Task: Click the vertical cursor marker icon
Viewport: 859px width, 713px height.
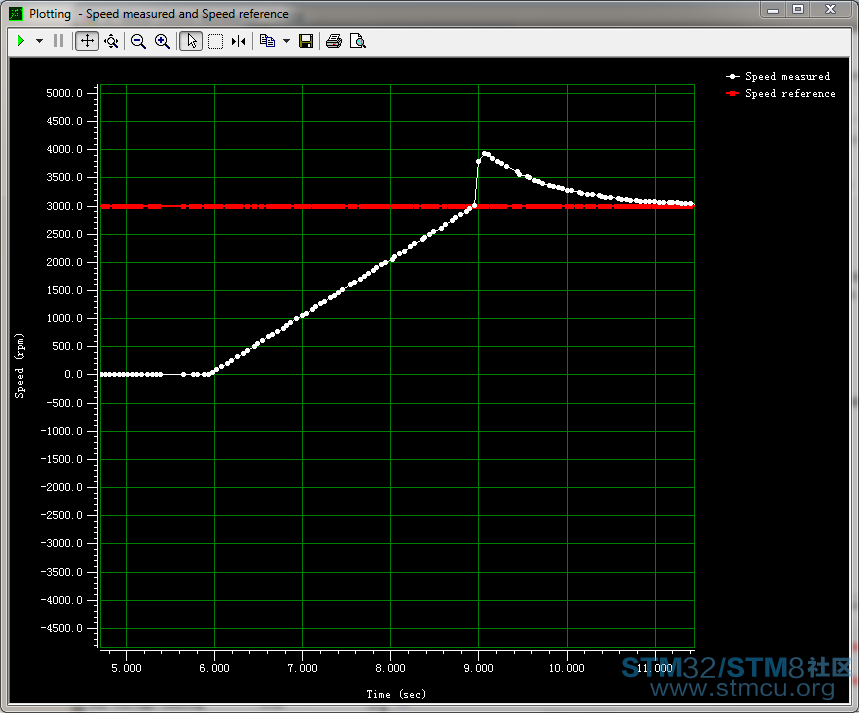Action: tap(238, 41)
